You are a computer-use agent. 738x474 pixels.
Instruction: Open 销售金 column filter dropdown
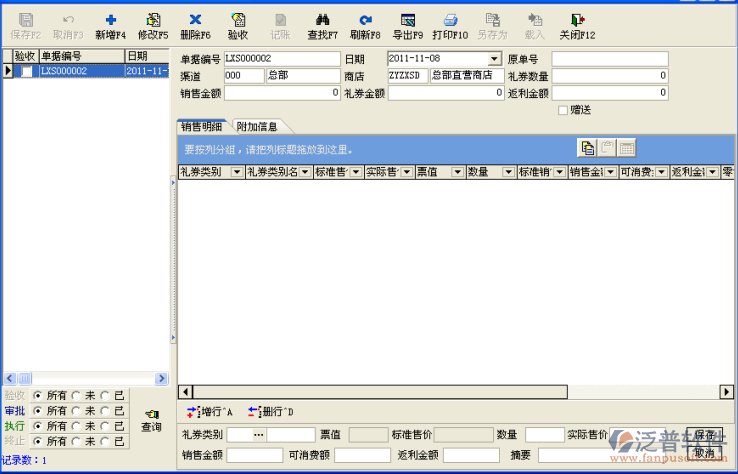[x=610, y=172]
